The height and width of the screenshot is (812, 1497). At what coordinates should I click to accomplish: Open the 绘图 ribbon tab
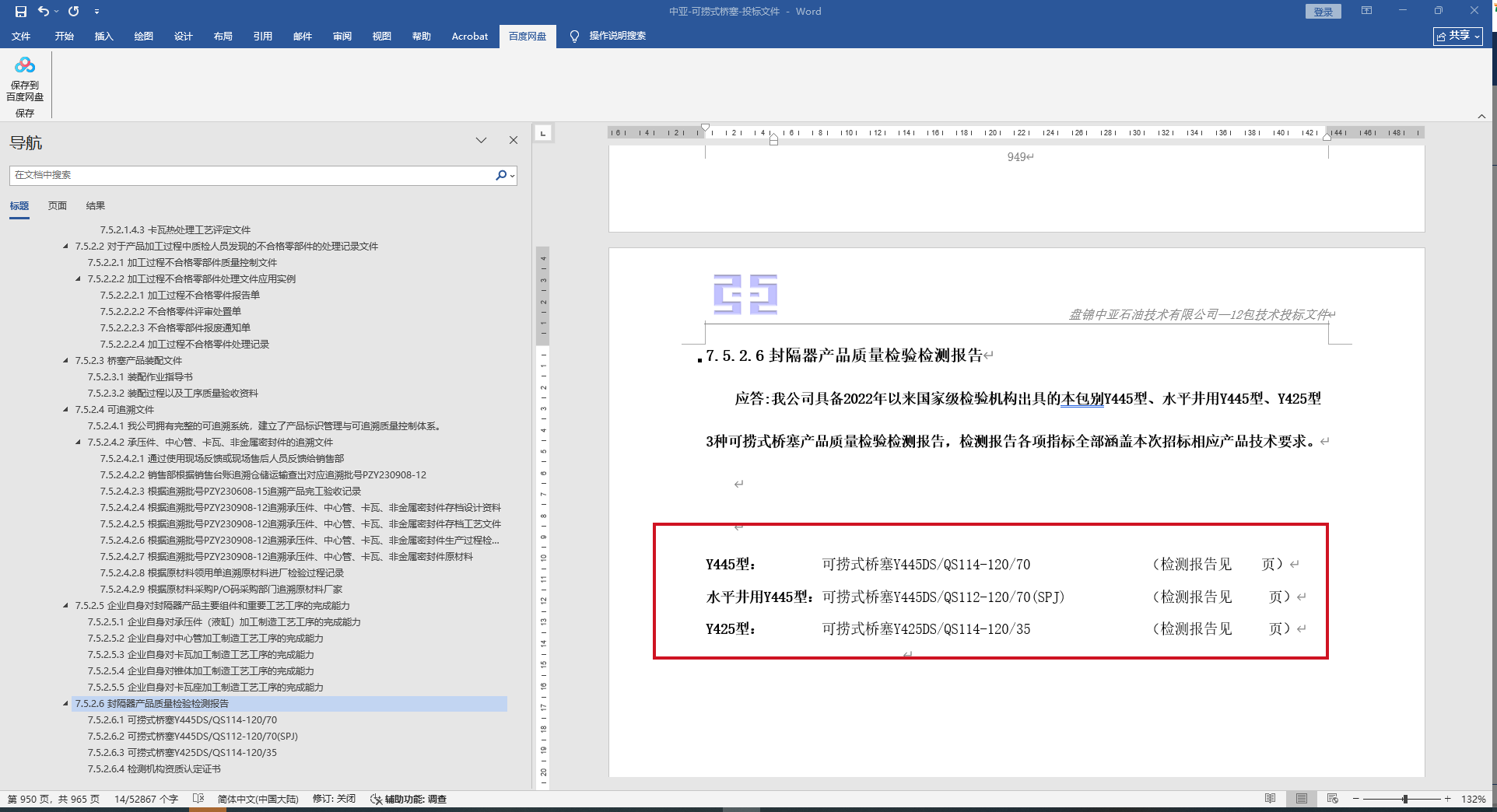tap(144, 37)
